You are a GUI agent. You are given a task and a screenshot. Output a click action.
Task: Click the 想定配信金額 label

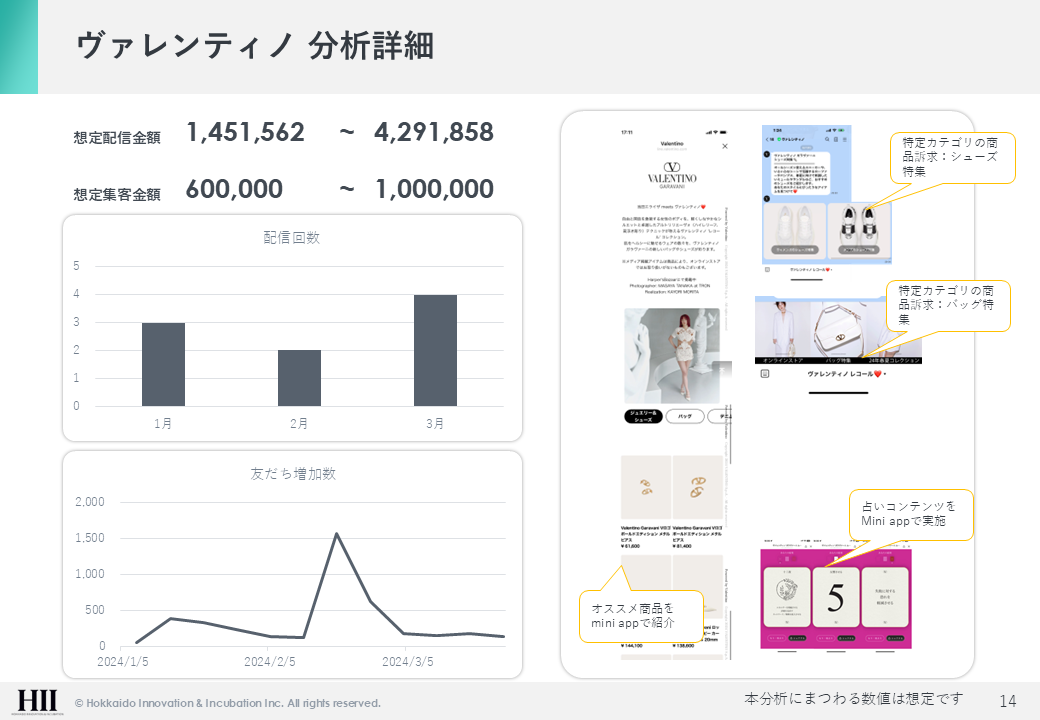(117, 137)
